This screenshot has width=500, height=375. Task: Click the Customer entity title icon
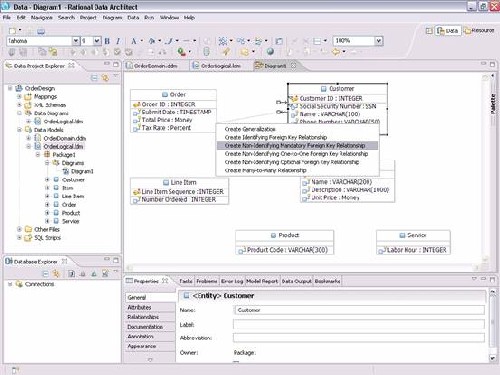323,89
